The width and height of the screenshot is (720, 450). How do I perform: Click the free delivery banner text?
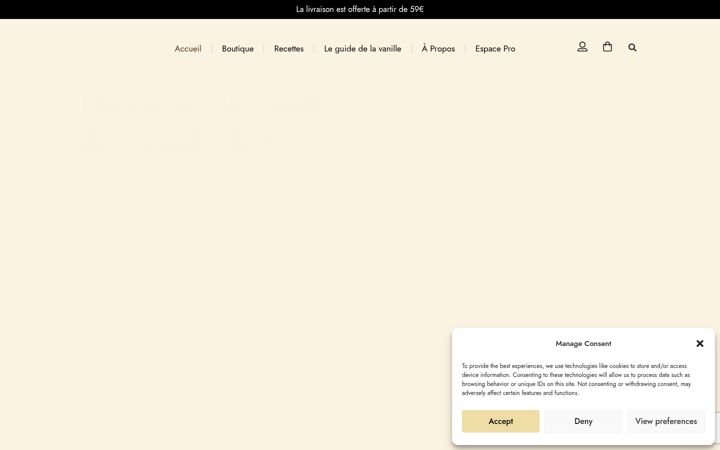(360, 9)
